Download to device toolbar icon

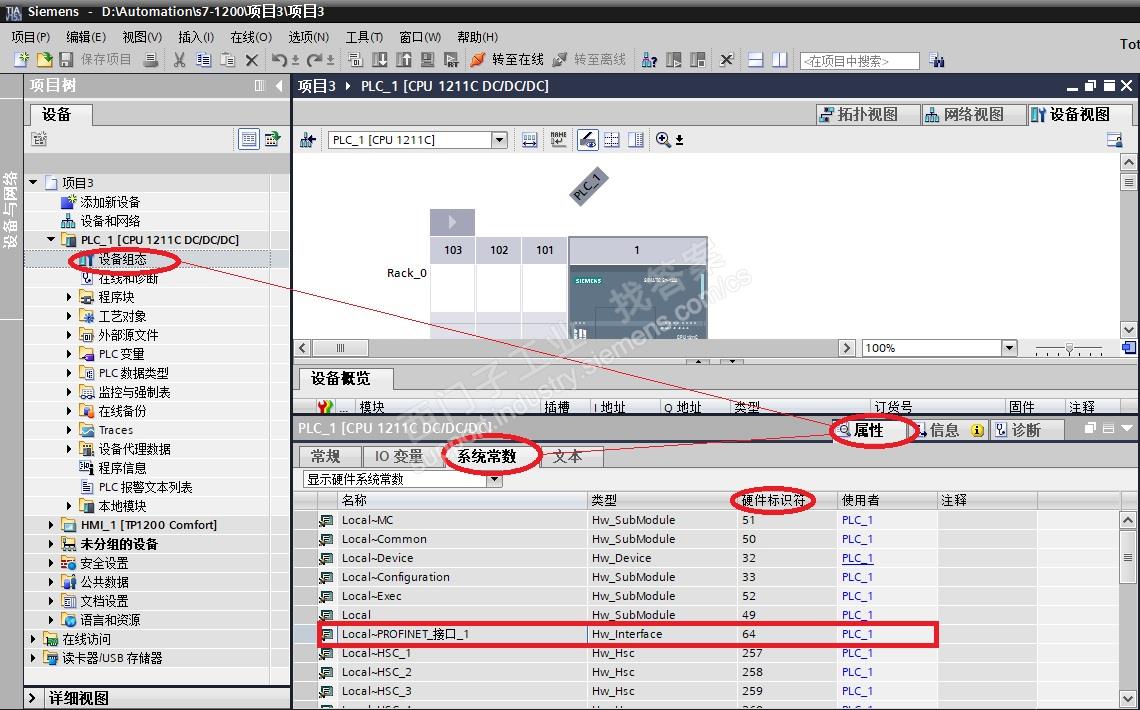[380, 60]
